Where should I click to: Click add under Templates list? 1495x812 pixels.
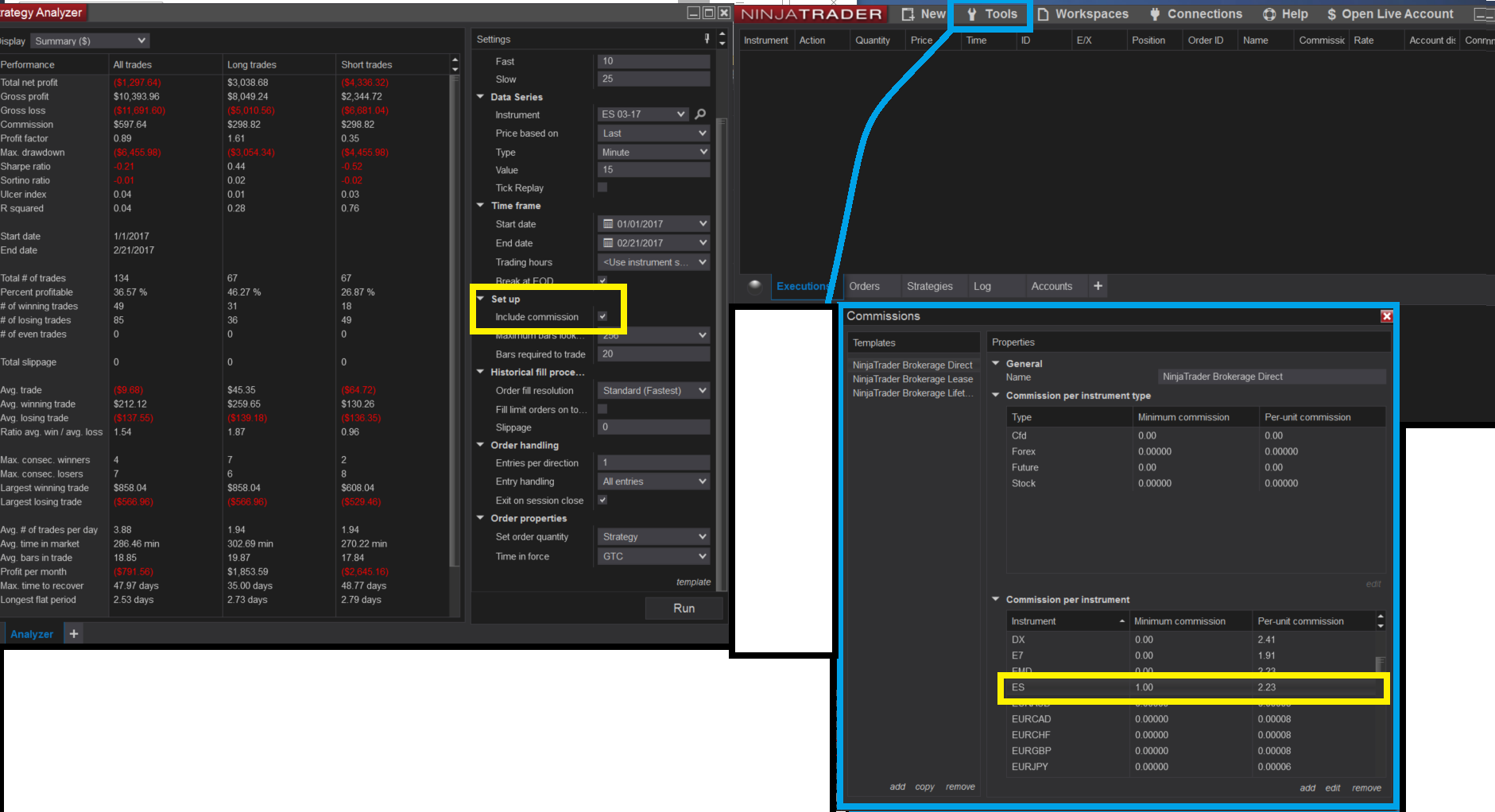click(x=897, y=787)
